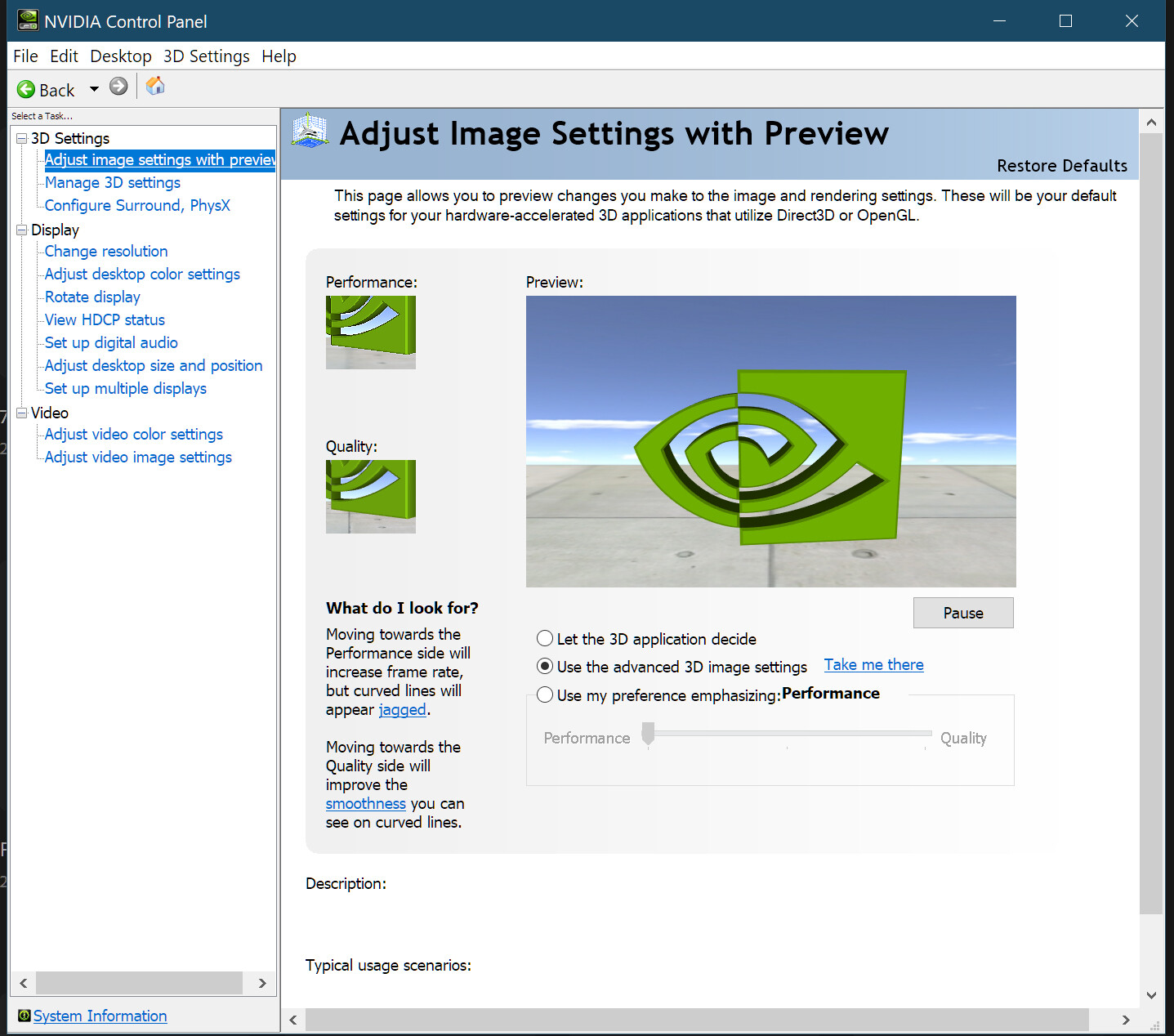Click the jagged help link

tap(402, 710)
